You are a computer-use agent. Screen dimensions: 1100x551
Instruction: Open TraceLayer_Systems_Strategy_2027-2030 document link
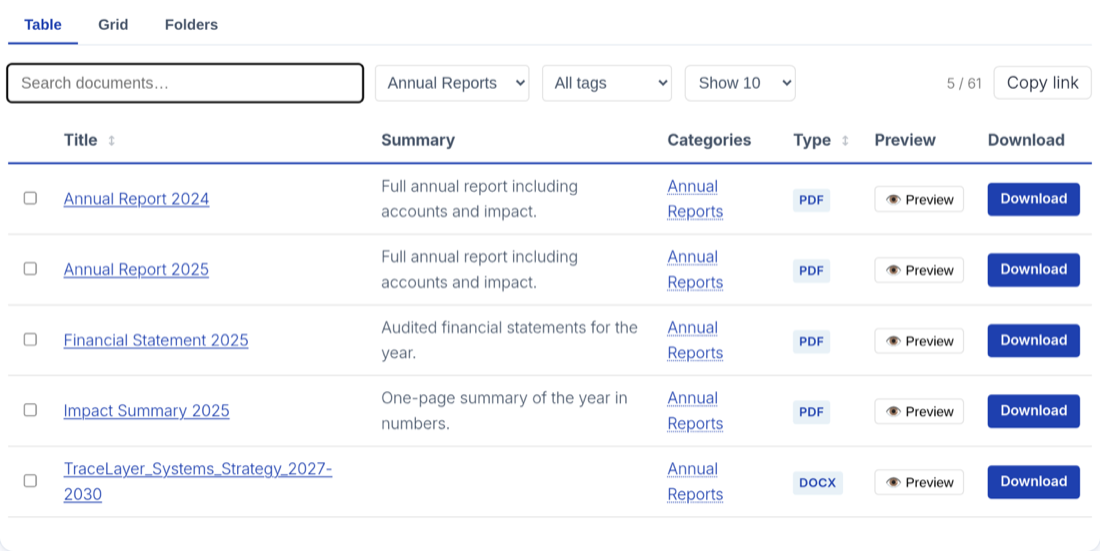tap(198, 482)
